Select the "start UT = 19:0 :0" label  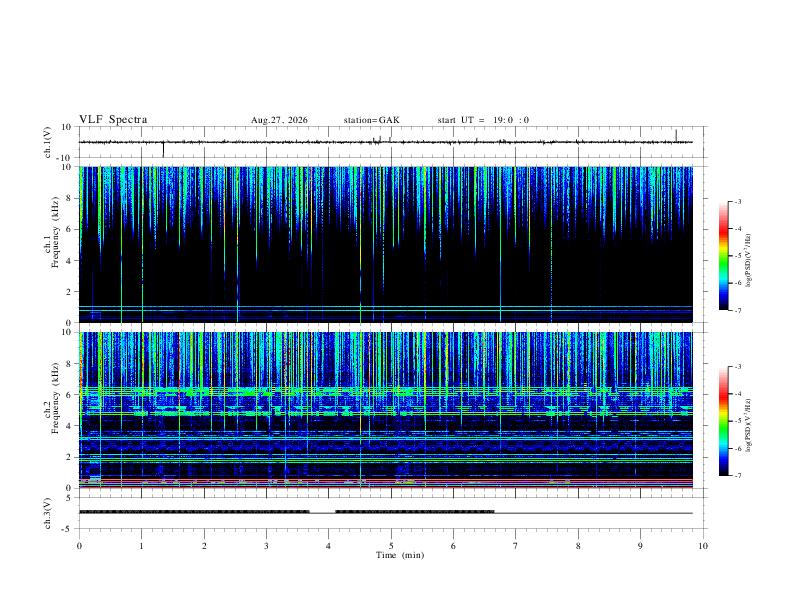pyautogui.click(x=483, y=120)
